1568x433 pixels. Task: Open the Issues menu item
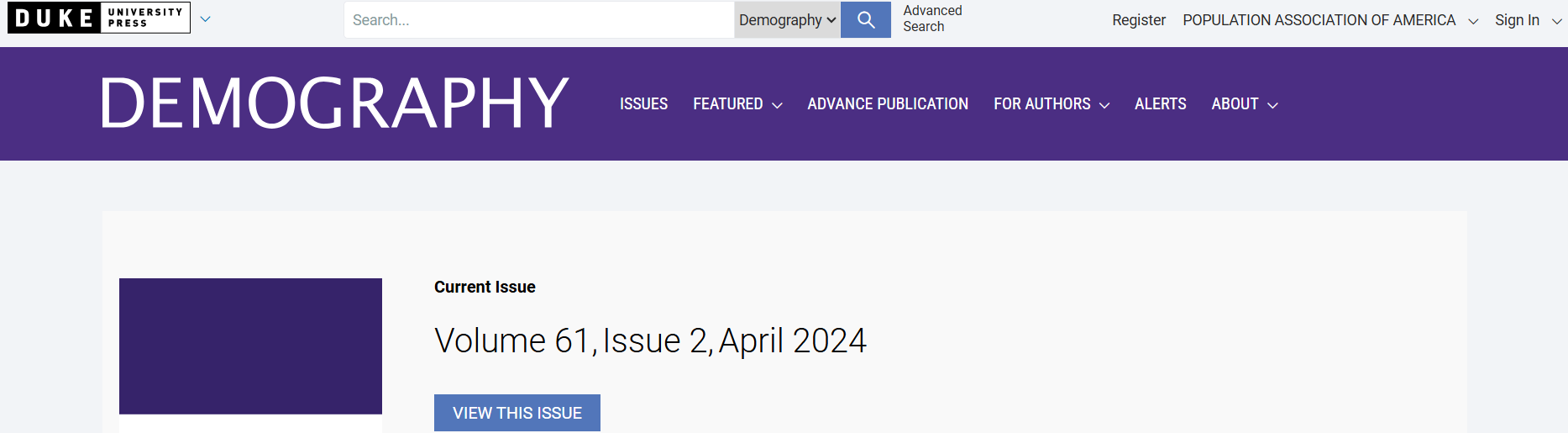coord(644,104)
